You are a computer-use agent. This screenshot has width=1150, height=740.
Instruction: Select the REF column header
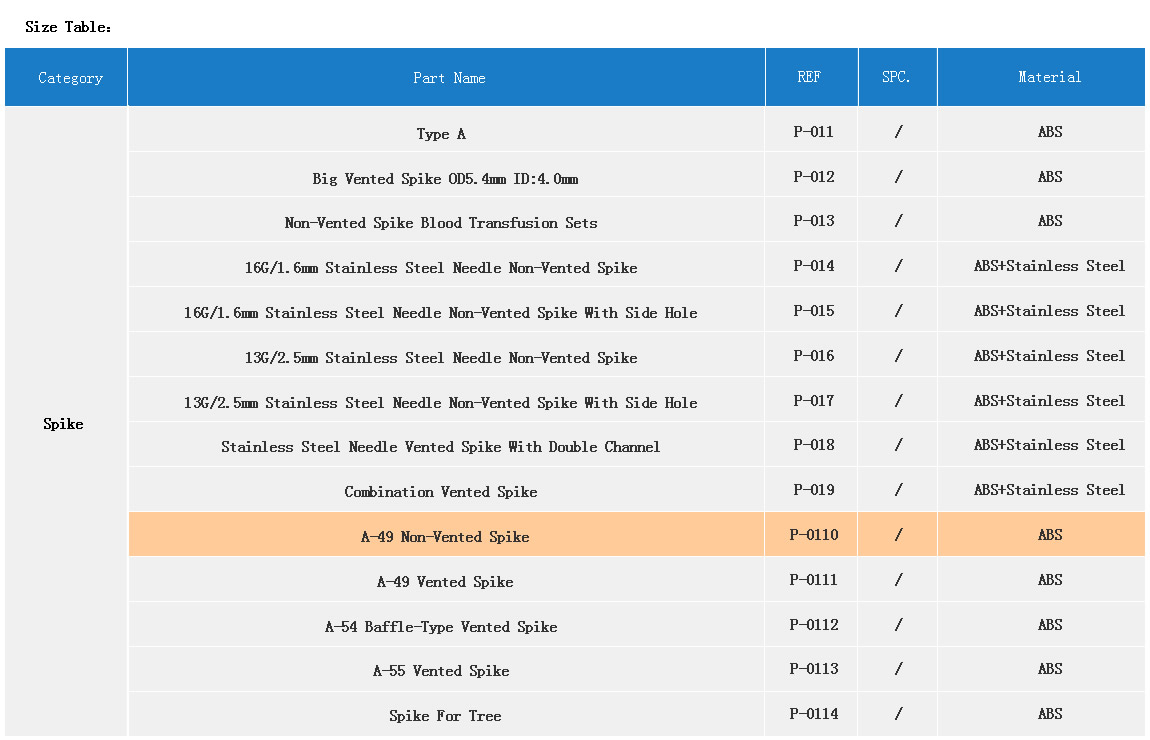click(810, 77)
